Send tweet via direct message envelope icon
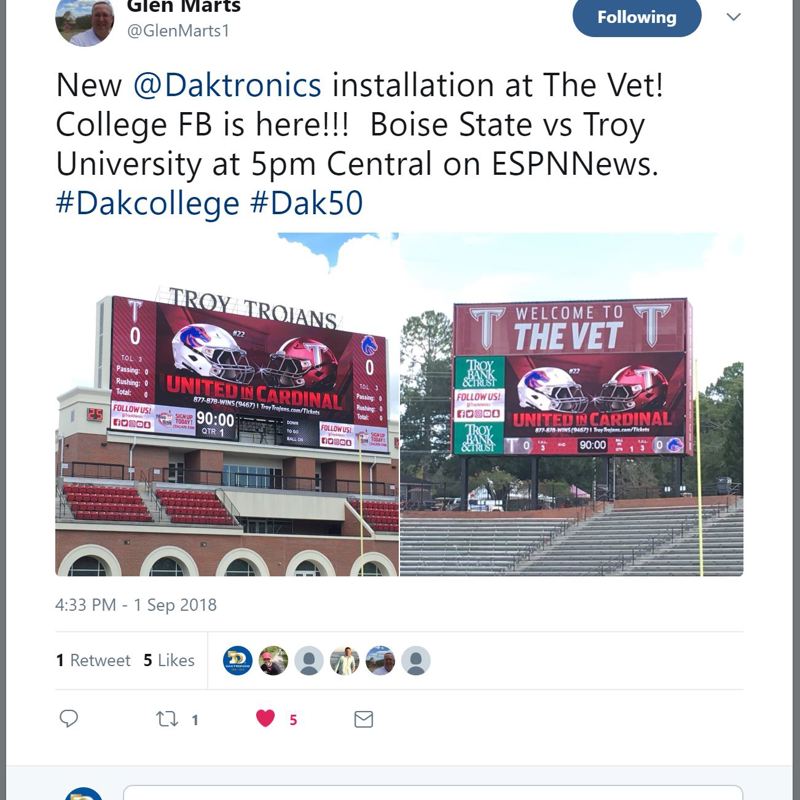The width and height of the screenshot is (800, 800). tap(364, 719)
